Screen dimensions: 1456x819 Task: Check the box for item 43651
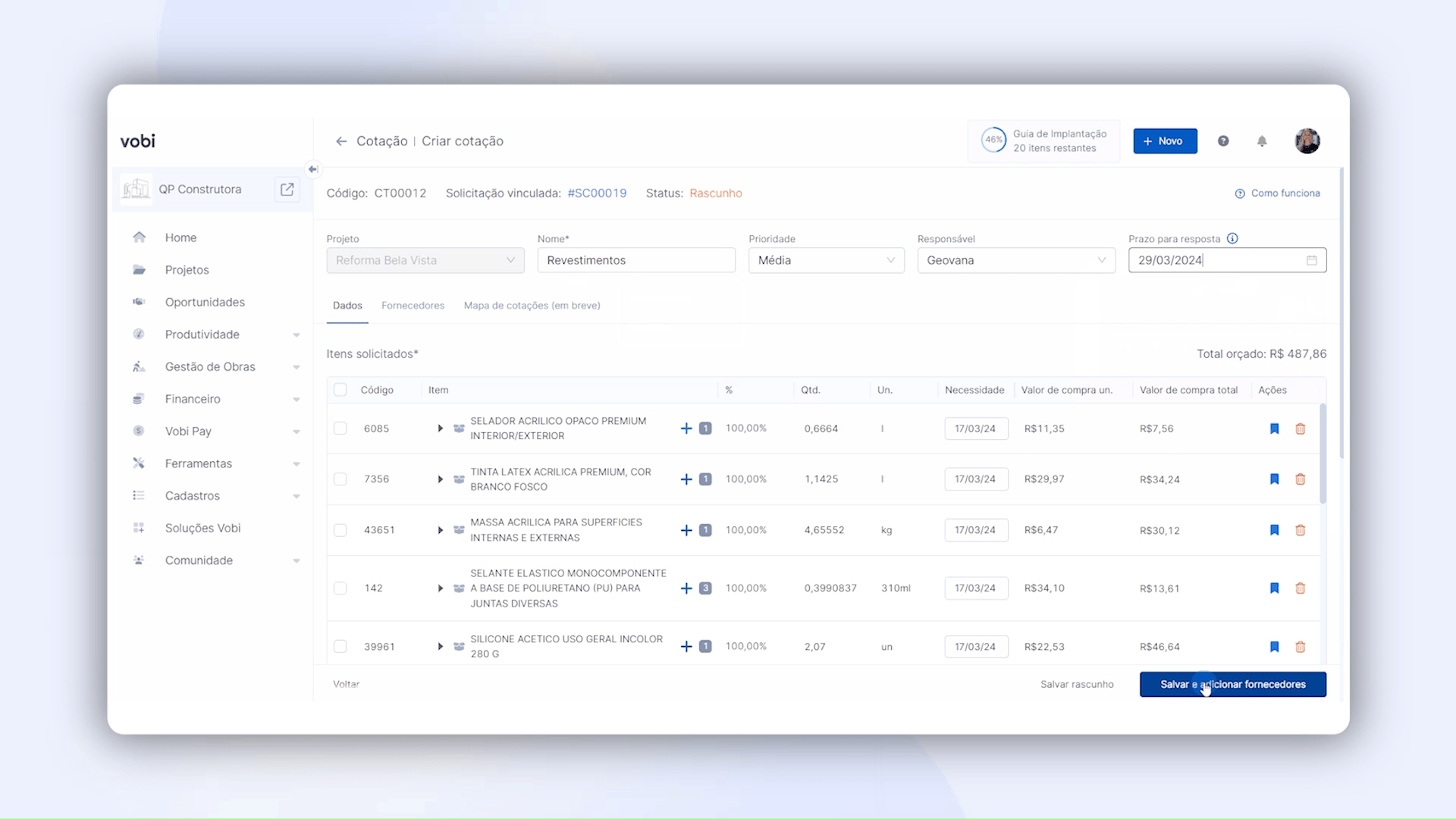340,530
